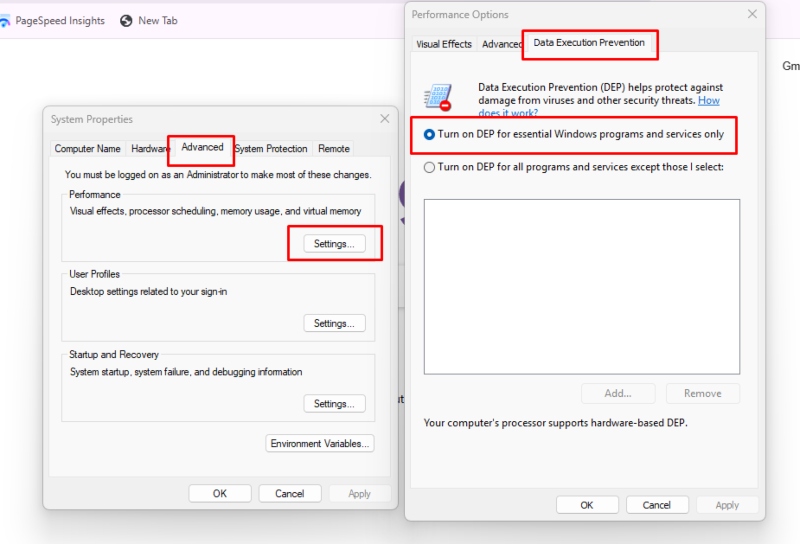This screenshot has height=544, width=800.
Task: Click the System Properties title bar text
Action: (x=91, y=119)
